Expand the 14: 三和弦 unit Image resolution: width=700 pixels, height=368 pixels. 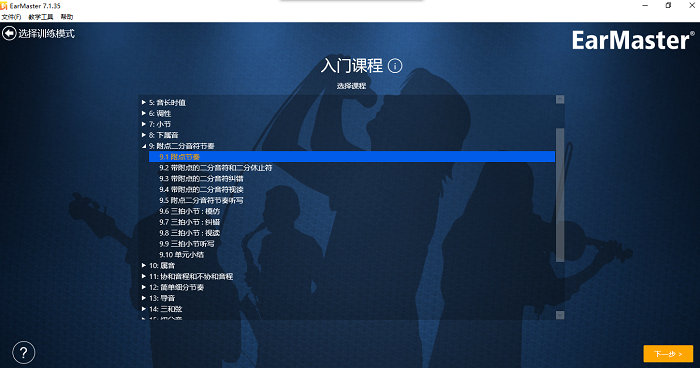pos(144,309)
